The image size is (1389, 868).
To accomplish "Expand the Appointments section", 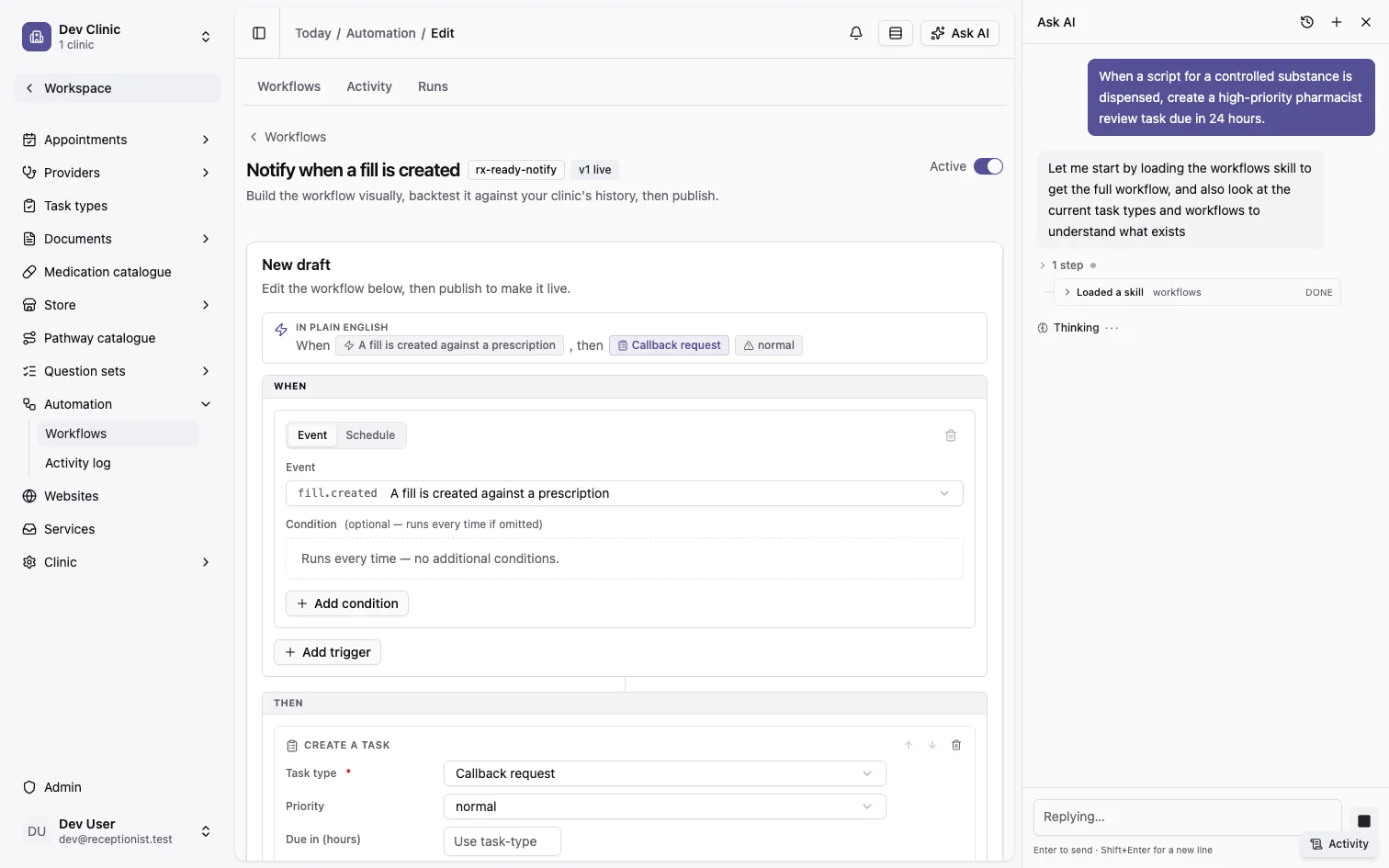I will pyautogui.click(x=206, y=140).
